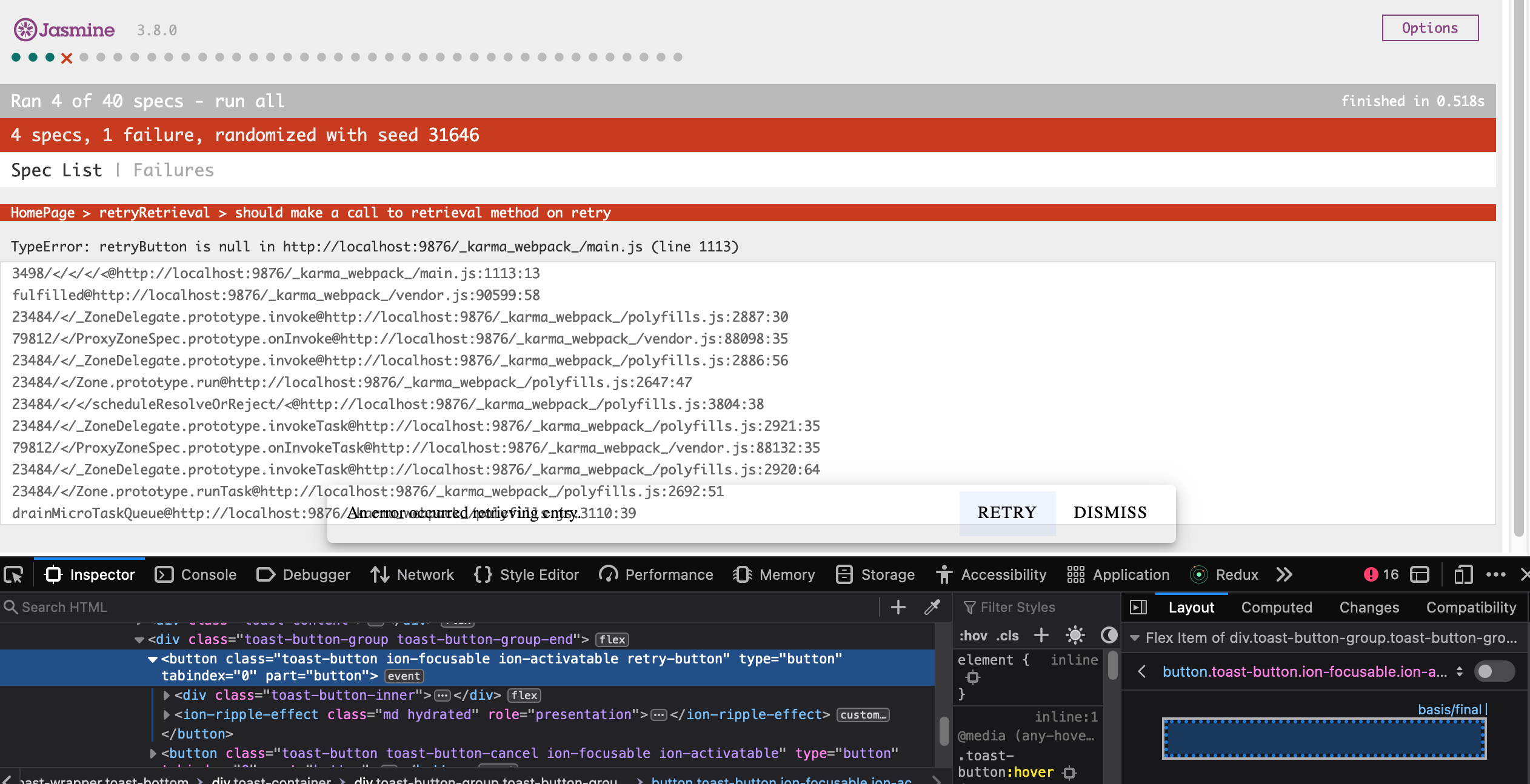Toggle the .cls class list panel
Screen dimensions: 1530x784
[1007, 636]
